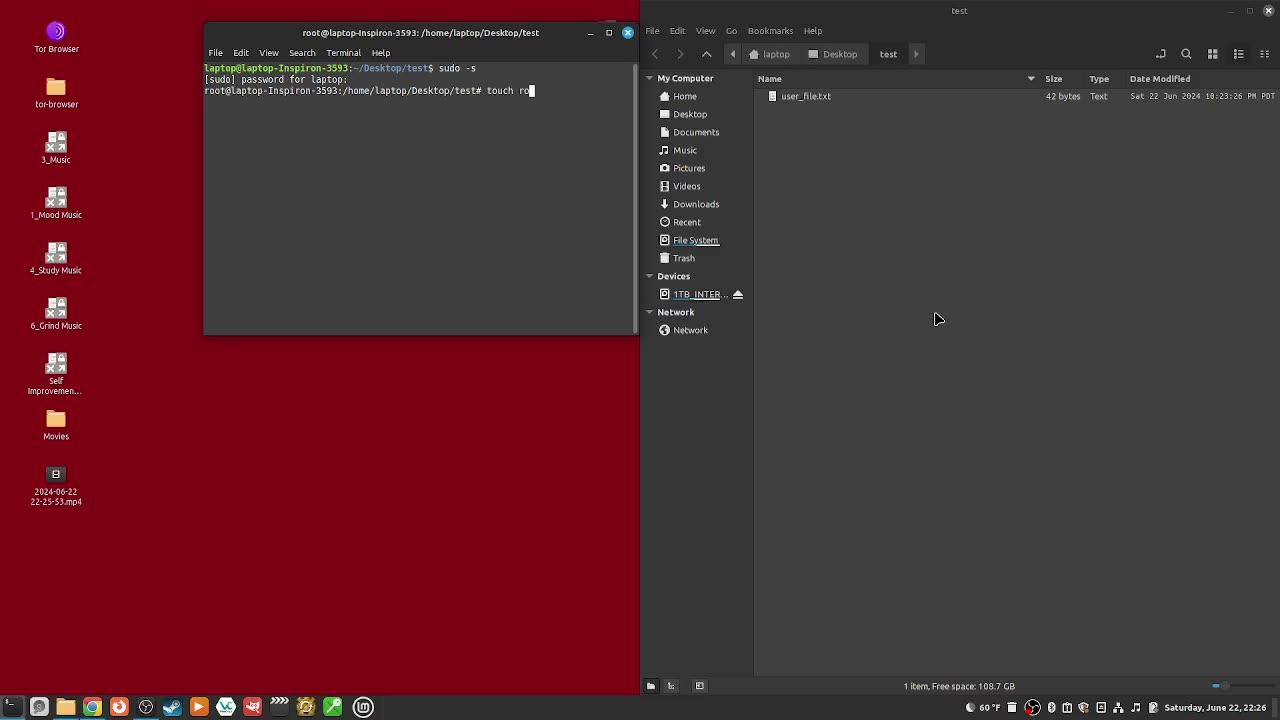Open search in file manager
The width and height of the screenshot is (1280, 720).
click(x=1186, y=54)
